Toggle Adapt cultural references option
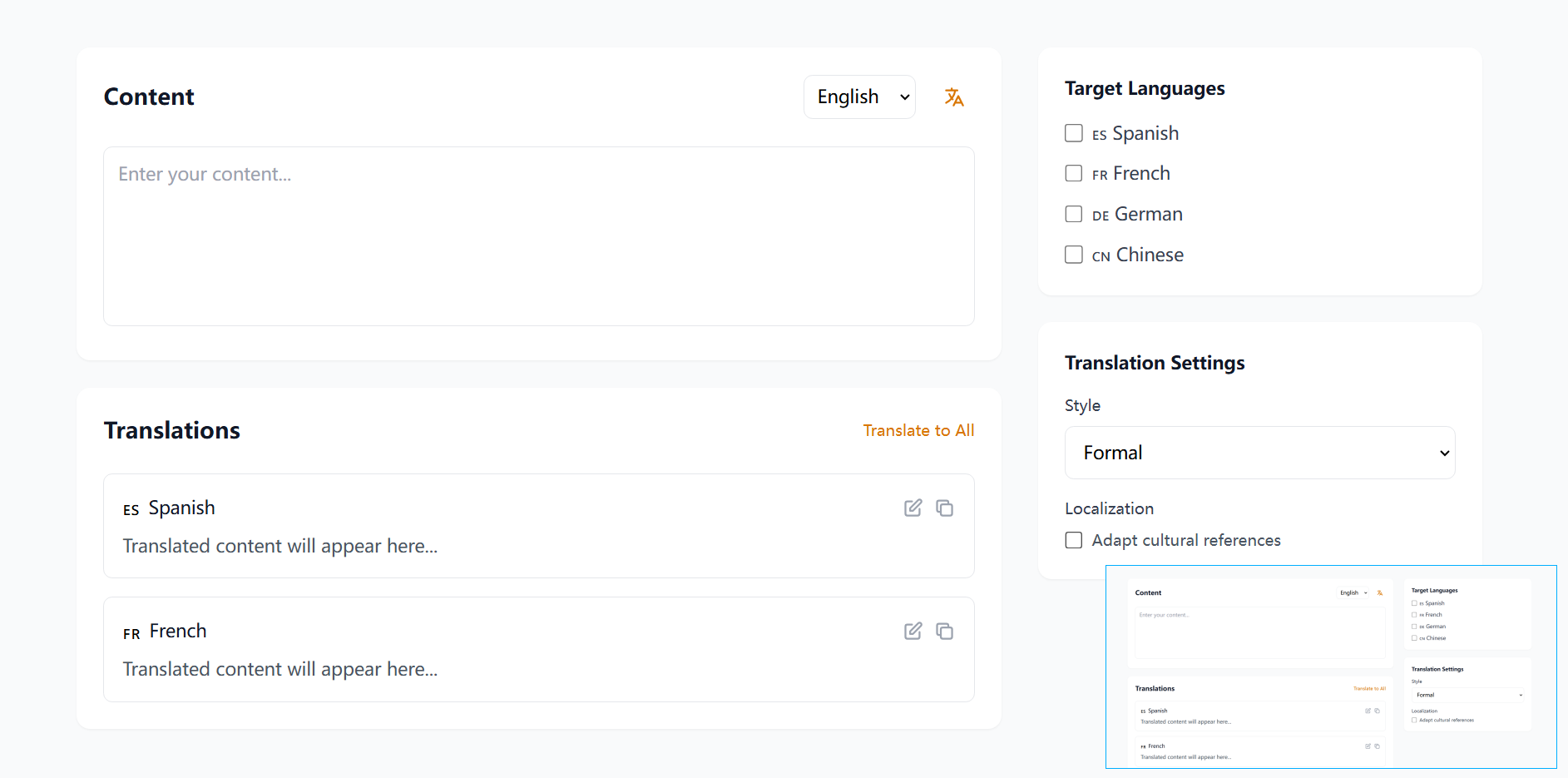 pos(1074,540)
